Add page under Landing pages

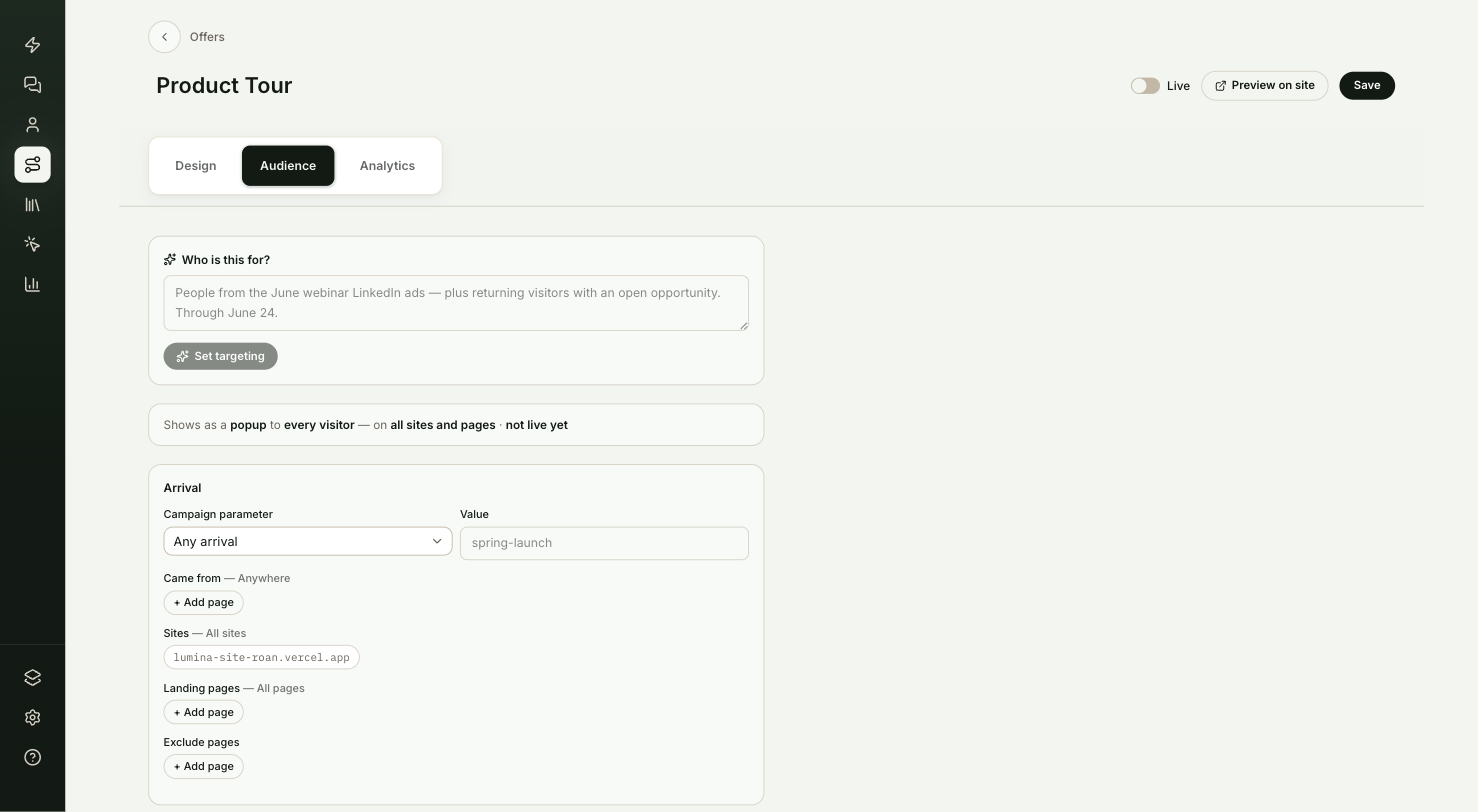tap(204, 713)
